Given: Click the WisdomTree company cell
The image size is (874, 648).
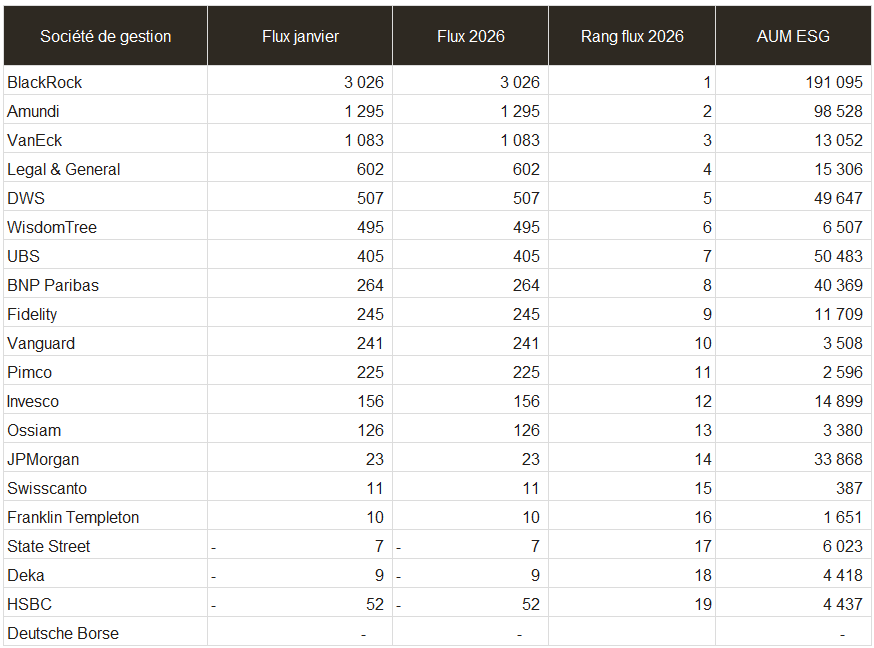Looking at the screenshot, I should coord(52,227).
